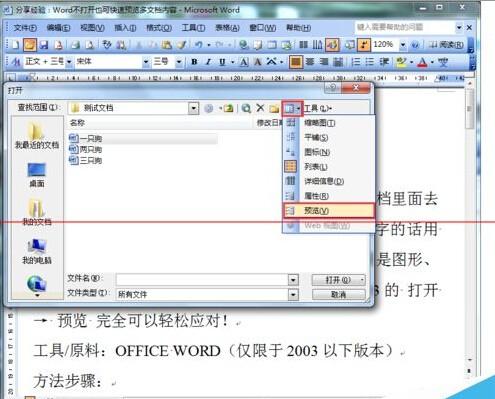Expand the 文件类型 dropdown
Screen dimensions: 495x399
(293, 294)
